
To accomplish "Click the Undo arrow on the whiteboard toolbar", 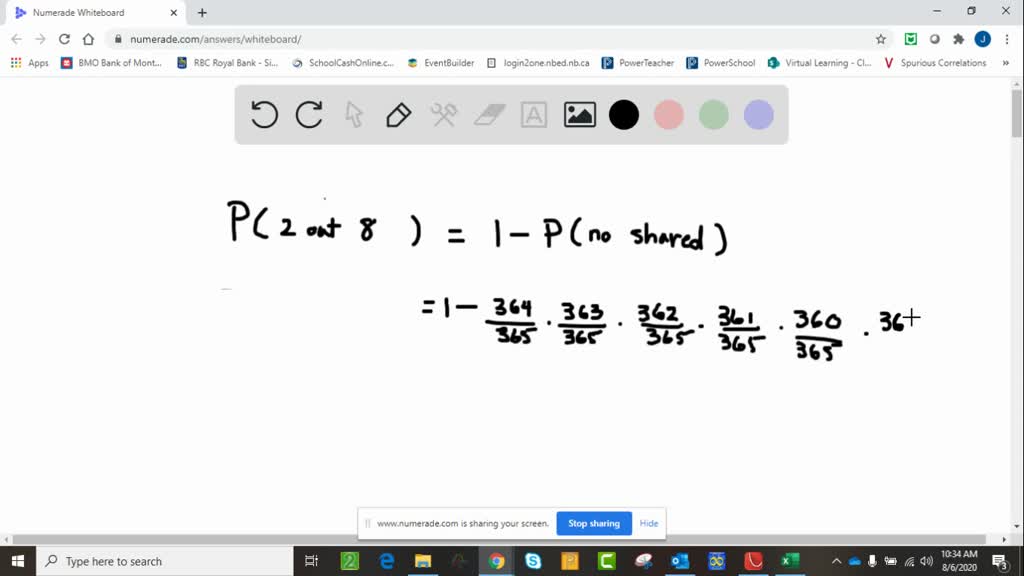I will (263, 114).
